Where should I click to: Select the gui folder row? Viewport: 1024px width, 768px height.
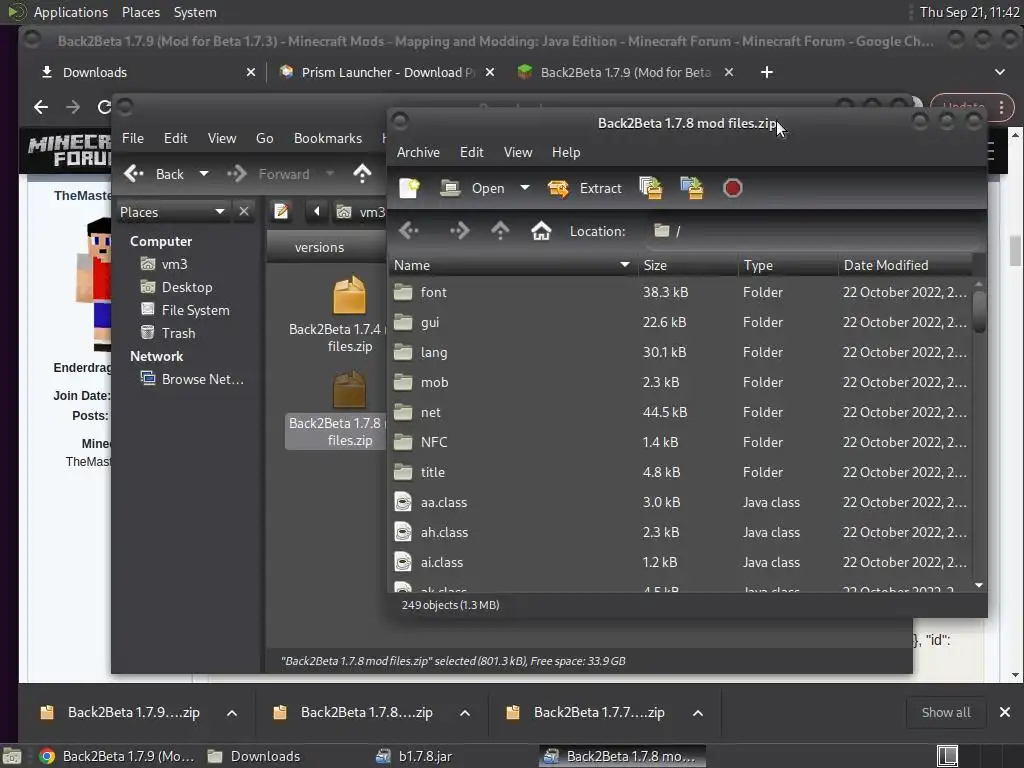pos(680,322)
